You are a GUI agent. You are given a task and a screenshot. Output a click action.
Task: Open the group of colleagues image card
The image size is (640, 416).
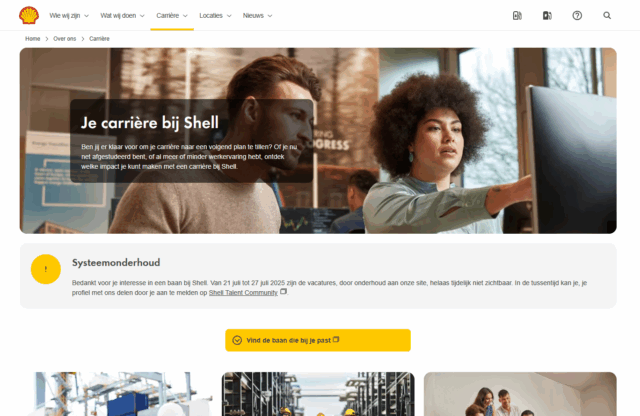click(520, 394)
